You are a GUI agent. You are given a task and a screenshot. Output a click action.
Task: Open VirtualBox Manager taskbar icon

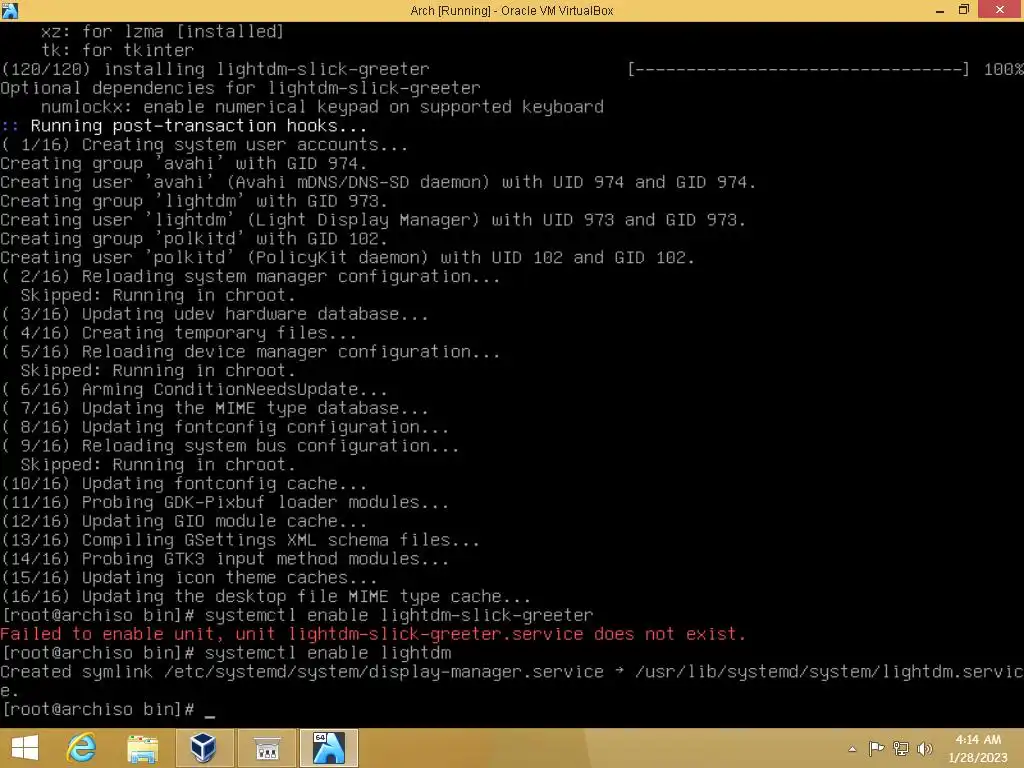coord(203,748)
